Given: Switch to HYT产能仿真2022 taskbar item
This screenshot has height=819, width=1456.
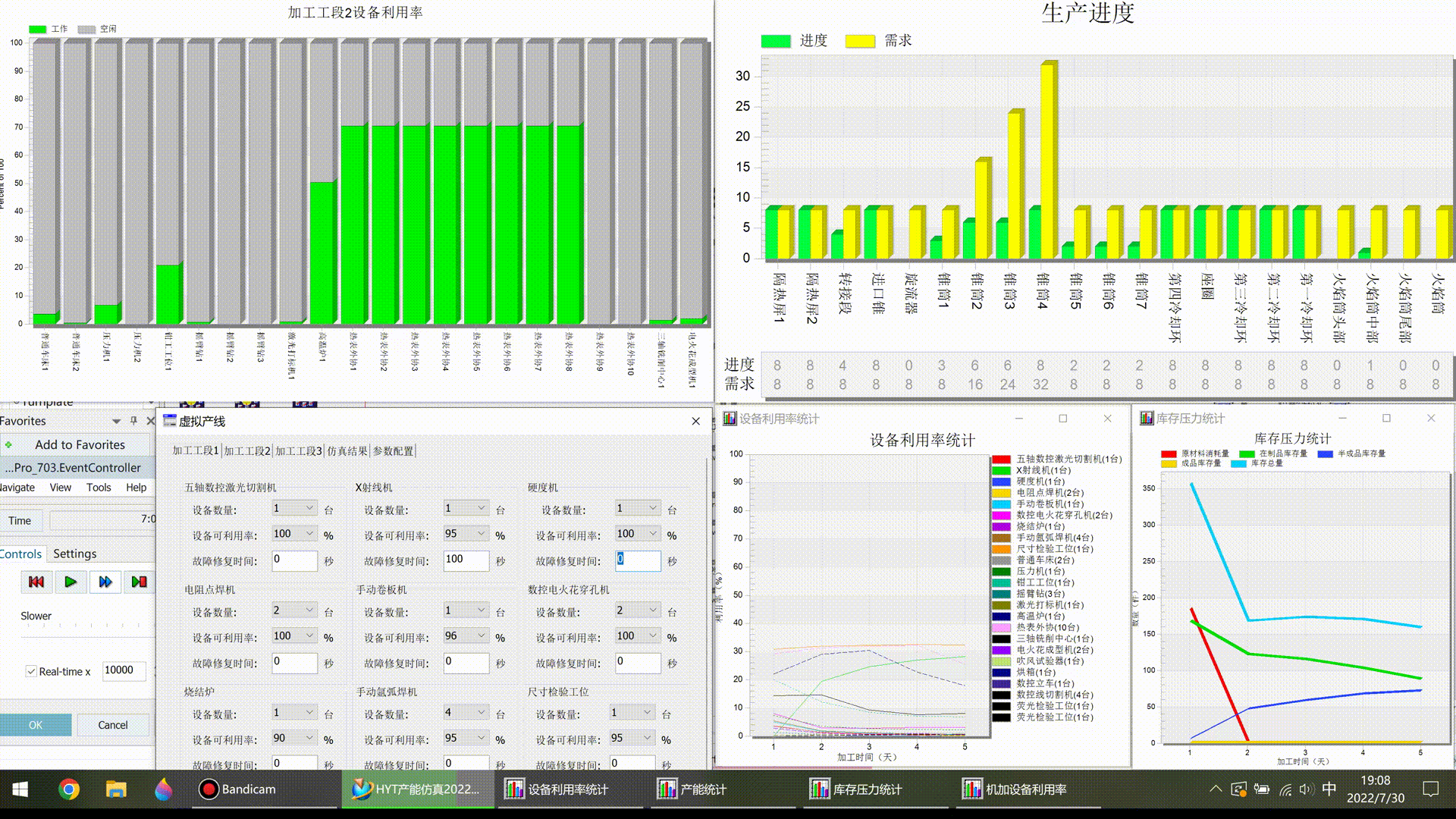Looking at the screenshot, I should click(416, 789).
